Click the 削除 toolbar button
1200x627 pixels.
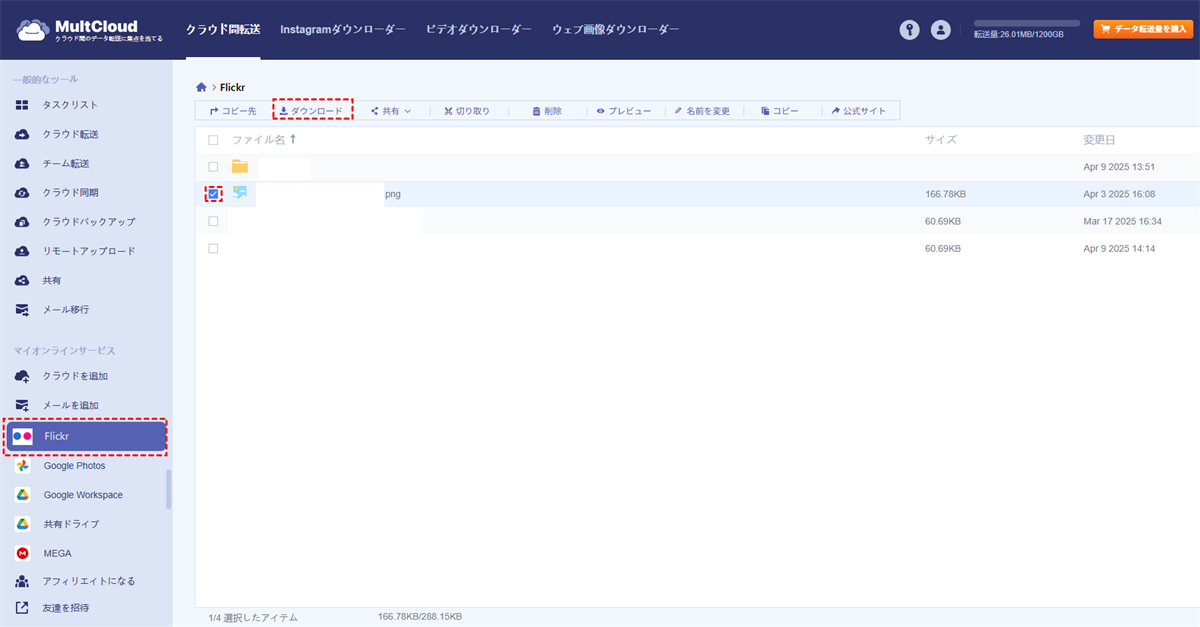tap(547, 111)
